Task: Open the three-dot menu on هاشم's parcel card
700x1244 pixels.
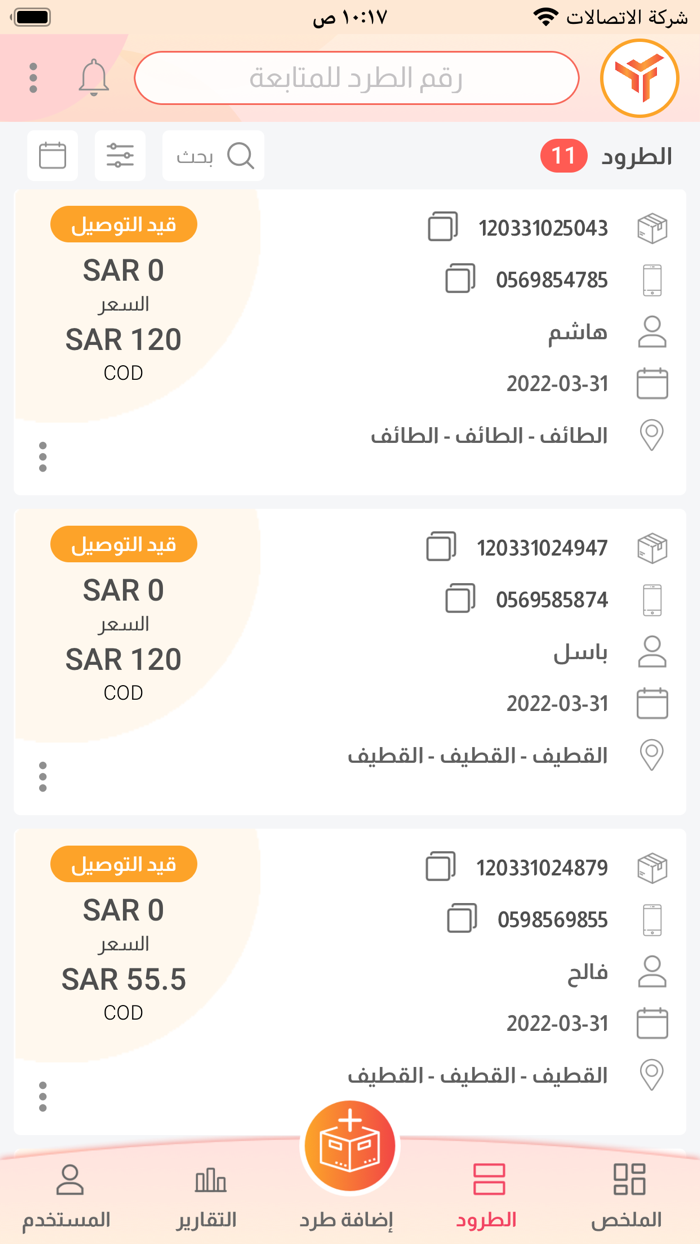Action: tap(42, 456)
